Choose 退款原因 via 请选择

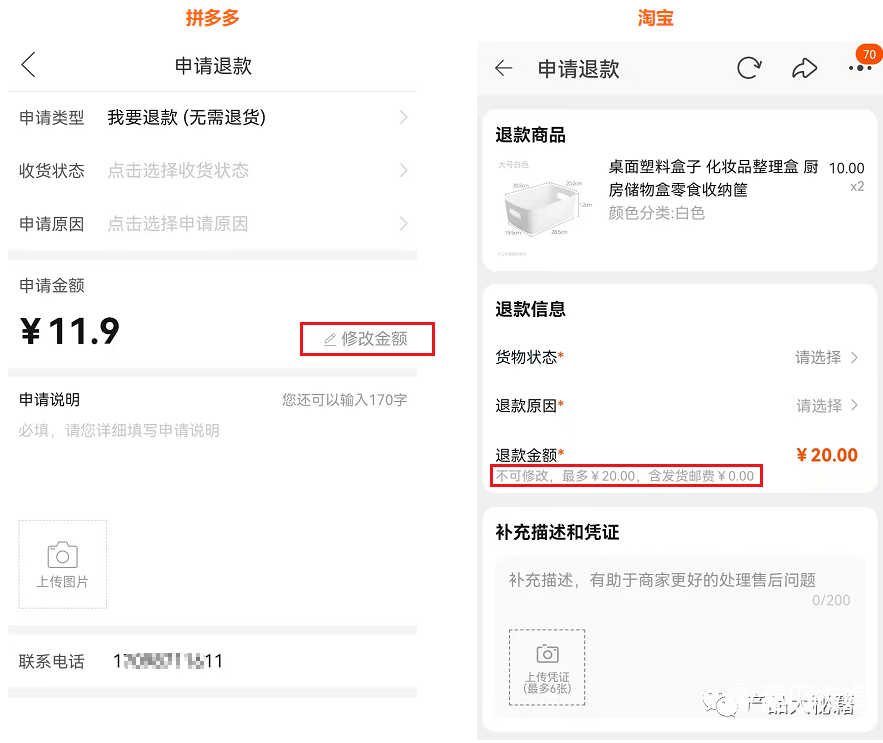[826, 405]
